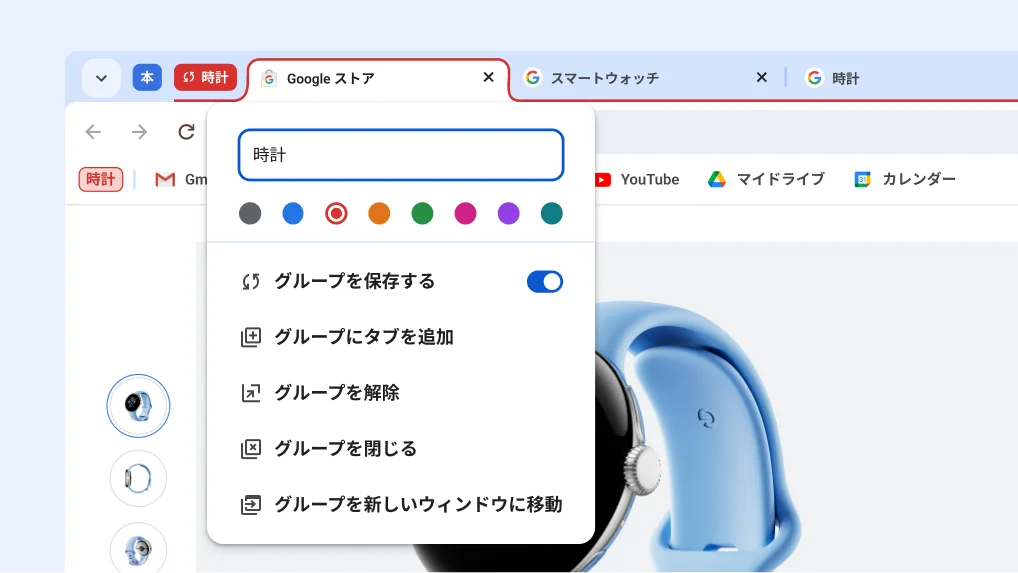The image size is (1018, 573).
Task: Toggle the グループを保存する switch off
Action: [545, 282]
